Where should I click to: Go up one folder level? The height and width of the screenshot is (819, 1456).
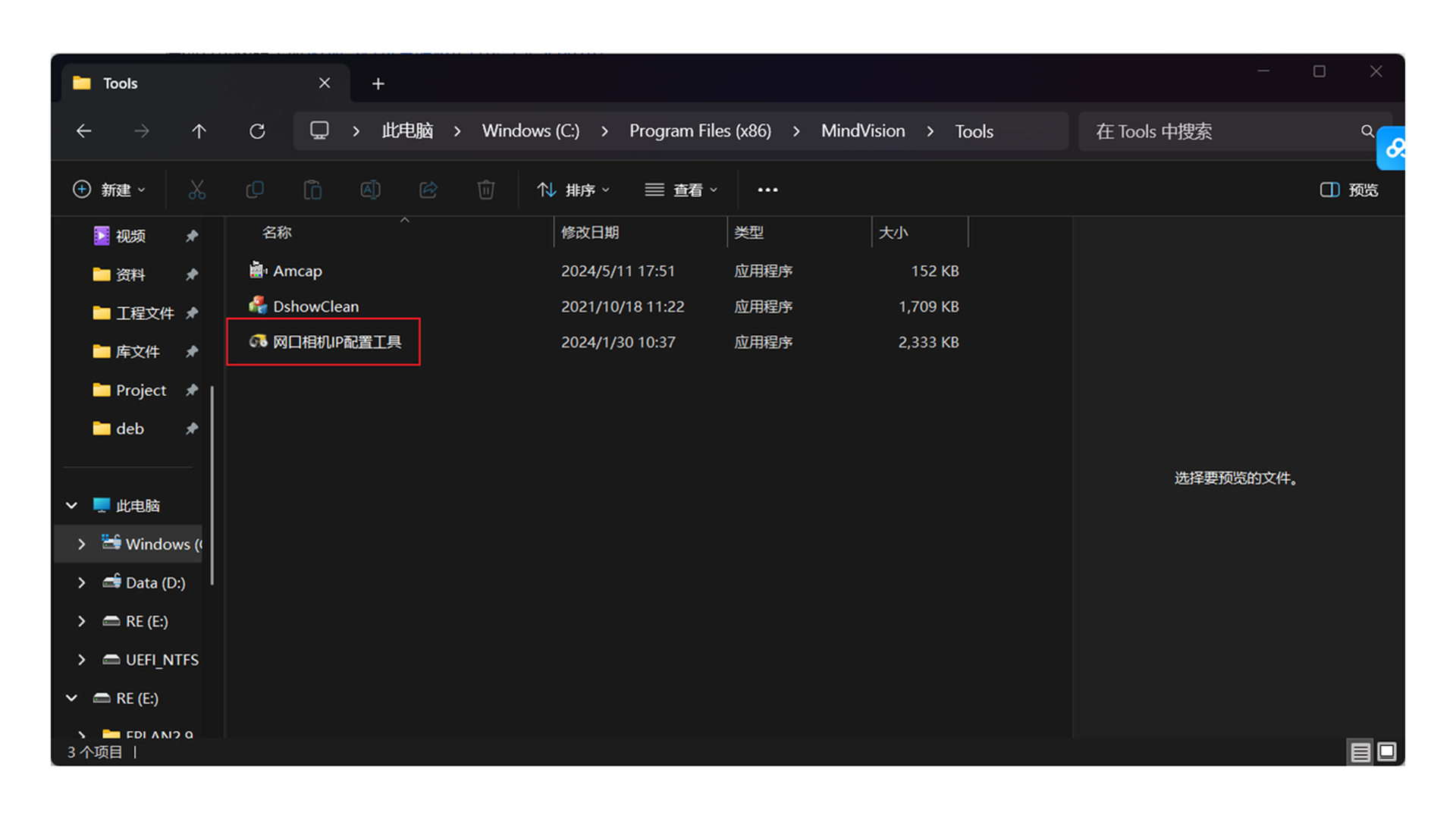click(199, 131)
